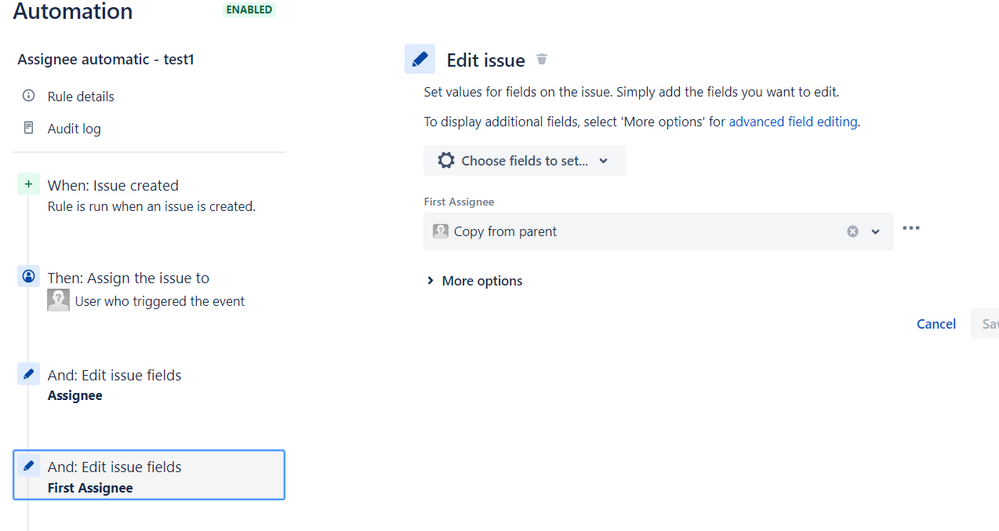Click the blue pencil icon next to Edit issue heading
999x531 pixels.
click(x=420, y=59)
